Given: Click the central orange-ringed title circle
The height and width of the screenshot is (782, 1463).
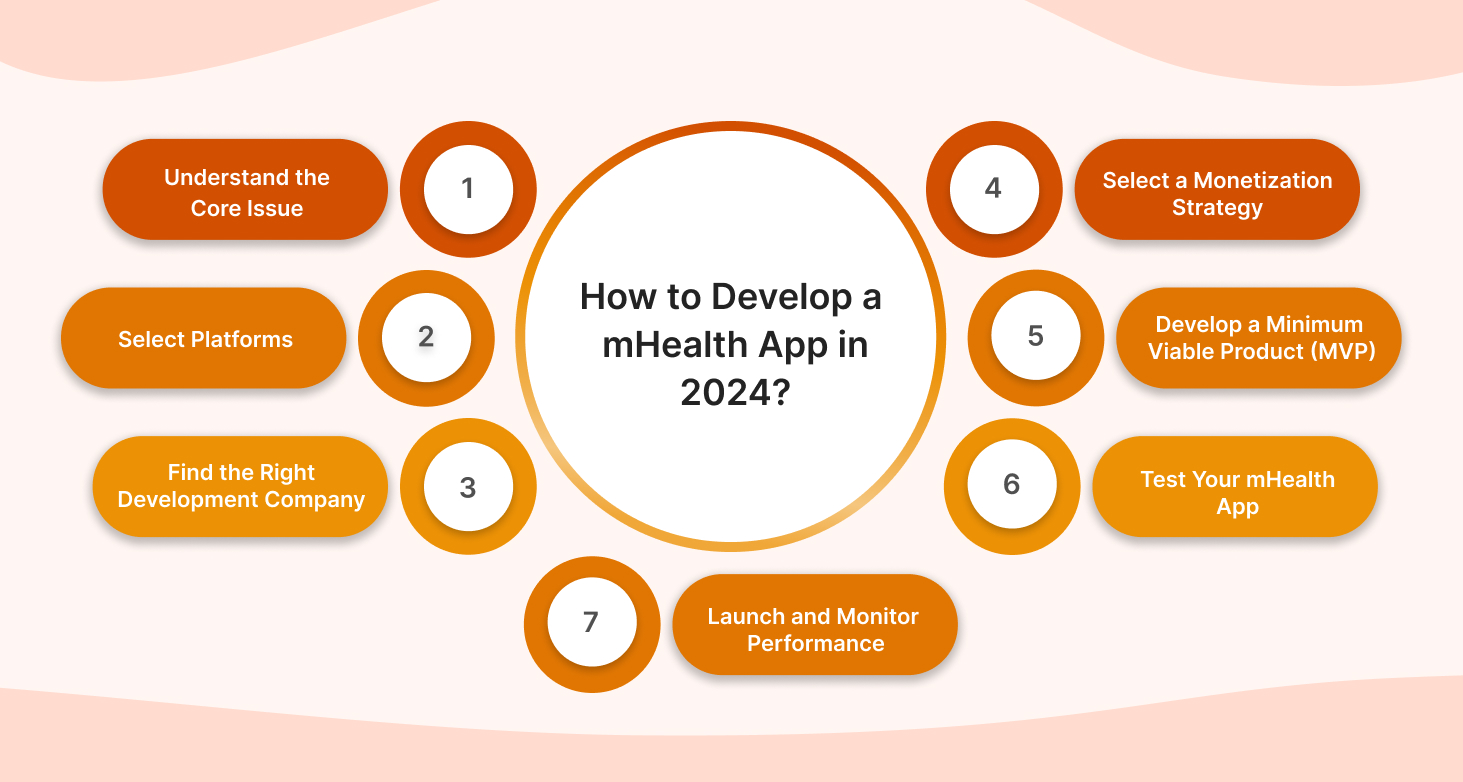Looking at the screenshot, I should click(731, 345).
